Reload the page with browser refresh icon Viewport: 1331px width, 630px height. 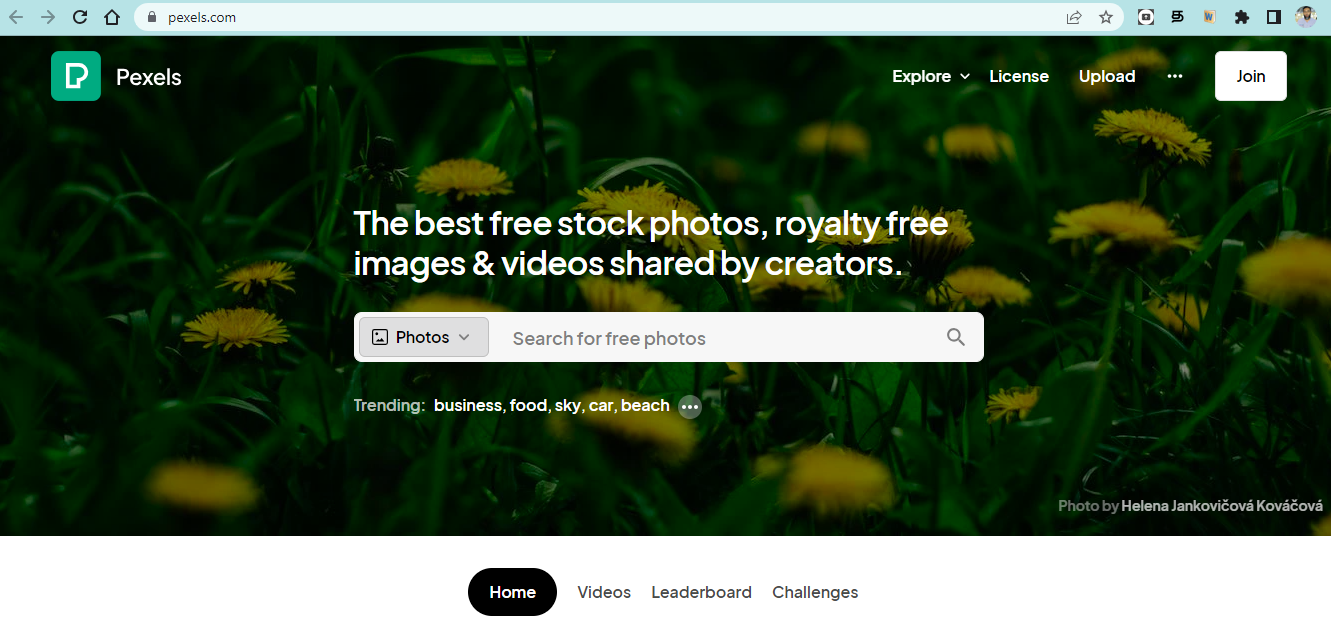80,17
